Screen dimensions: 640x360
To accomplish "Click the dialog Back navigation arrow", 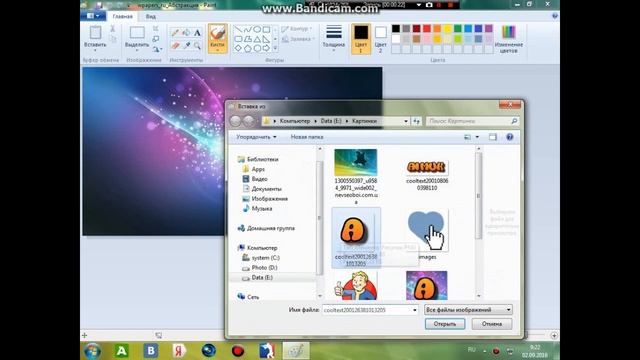I will (236, 121).
